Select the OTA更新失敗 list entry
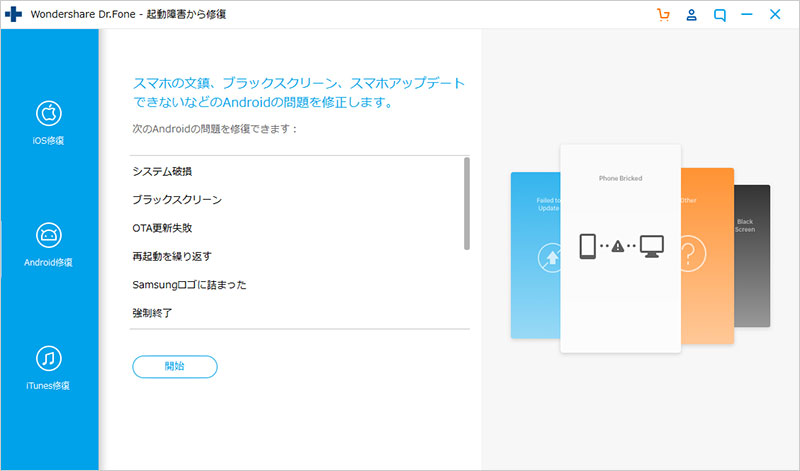Image resolution: width=800 pixels, height=471 pixels. click(162, 228)
